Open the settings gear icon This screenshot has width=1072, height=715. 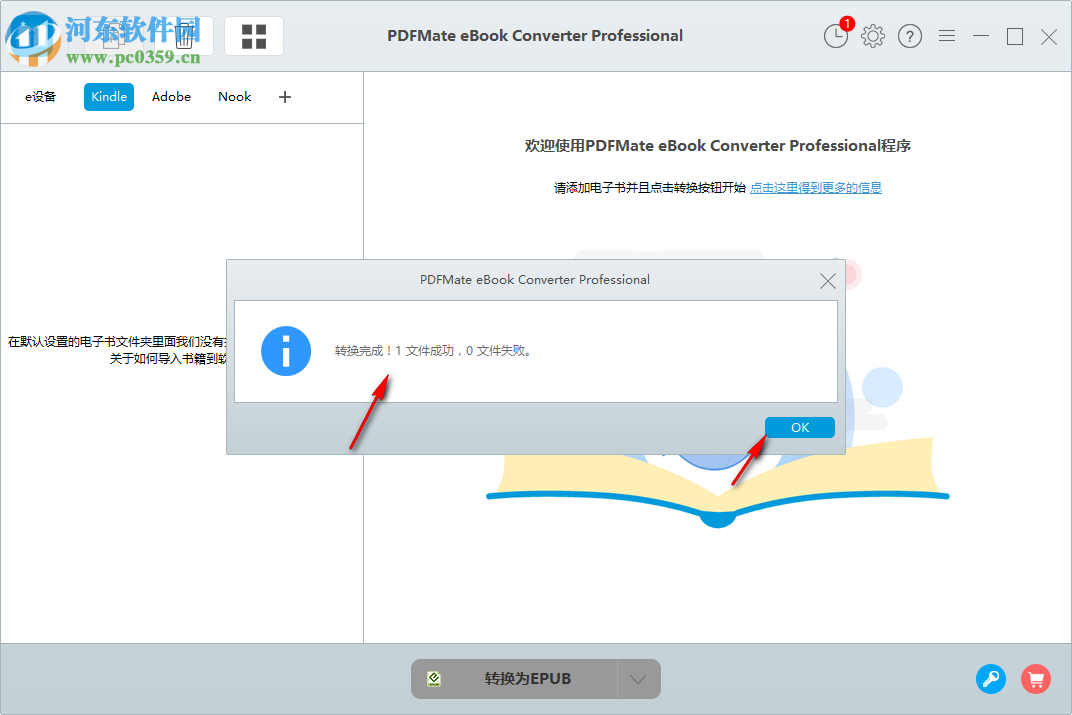(872, 36)
